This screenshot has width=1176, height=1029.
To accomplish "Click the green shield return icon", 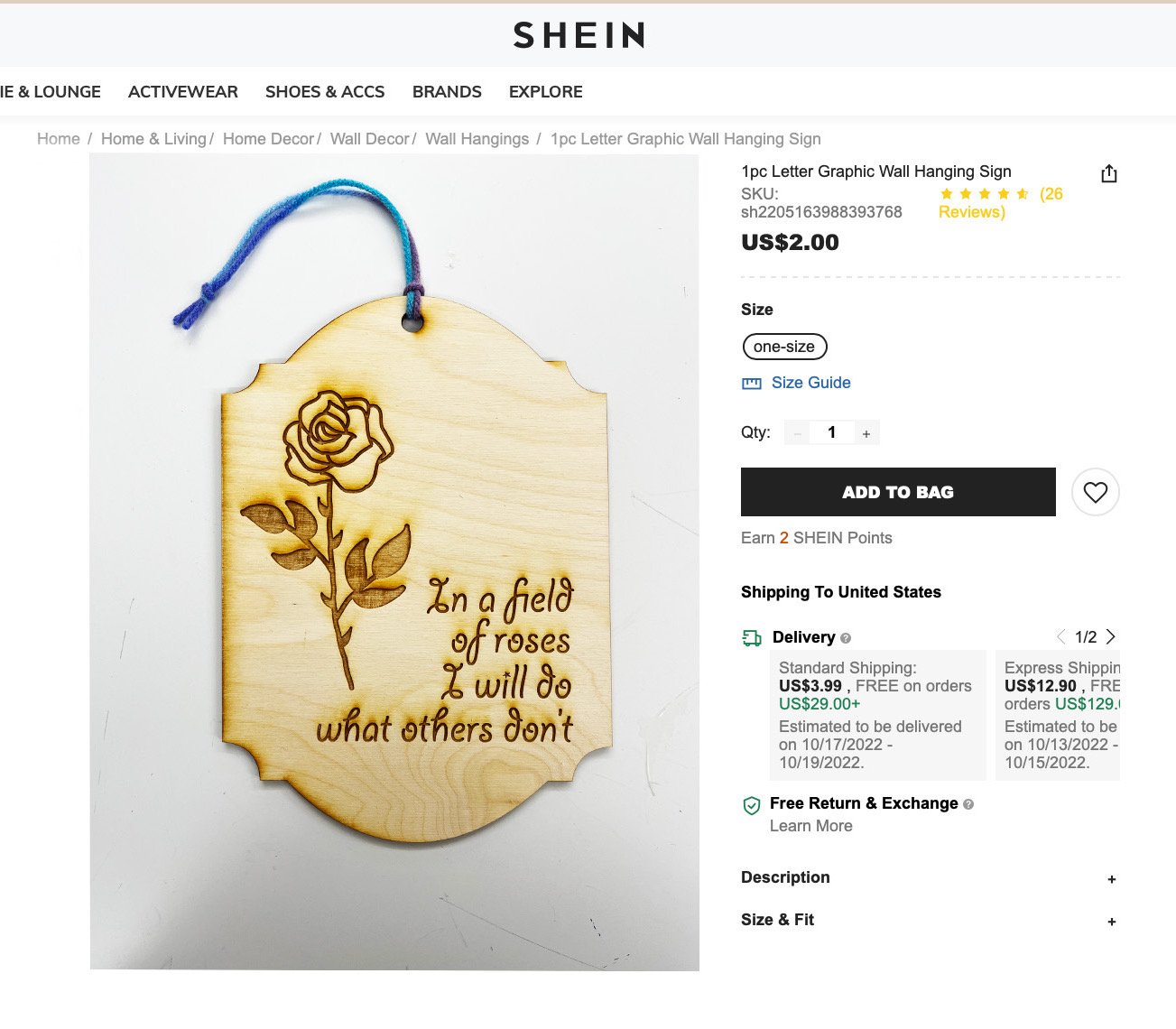I will pyautogui.click(x=751, y=806).
